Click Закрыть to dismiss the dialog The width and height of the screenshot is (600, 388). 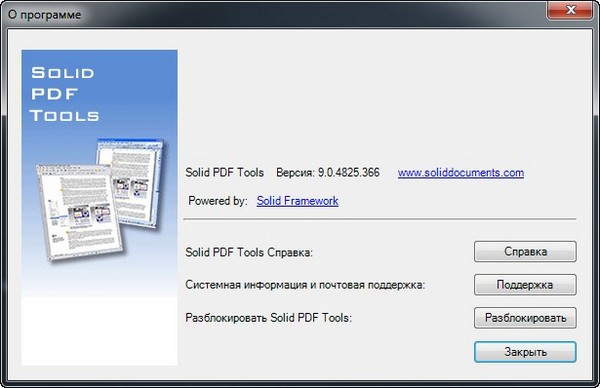tap(525, 352)
